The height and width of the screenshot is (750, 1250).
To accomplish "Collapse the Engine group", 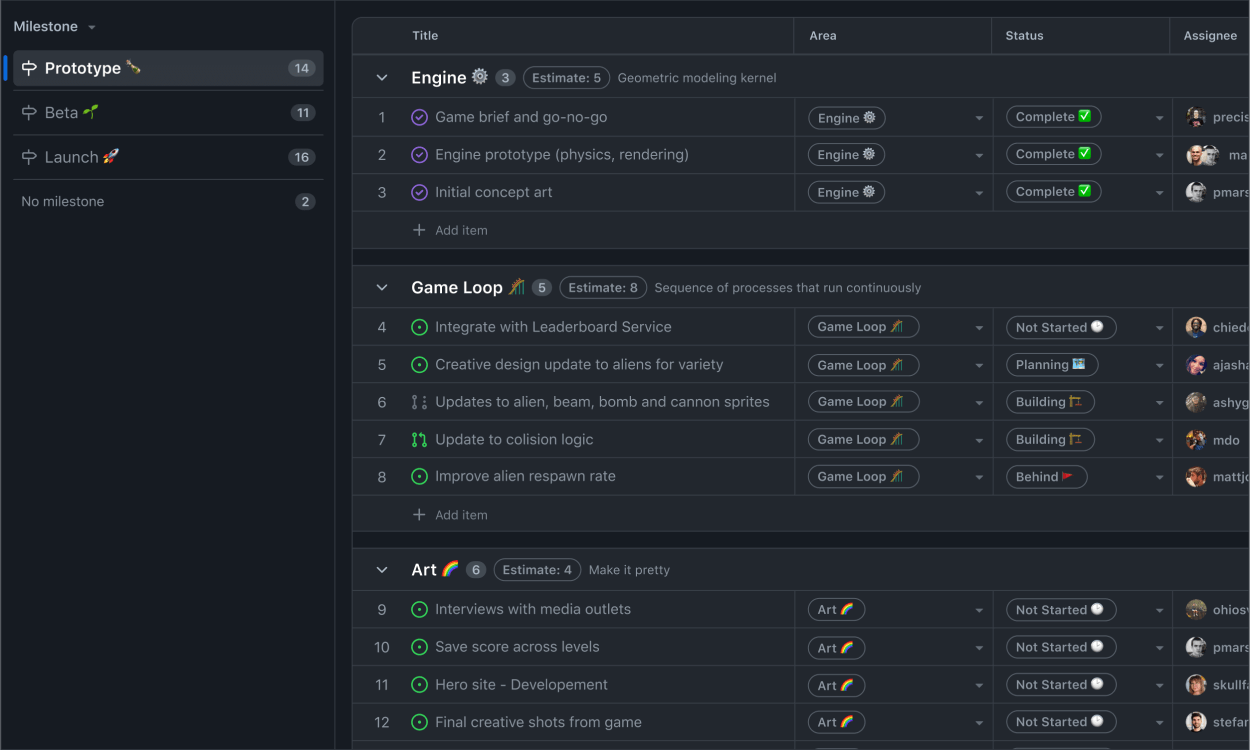I will click(381, 77).
